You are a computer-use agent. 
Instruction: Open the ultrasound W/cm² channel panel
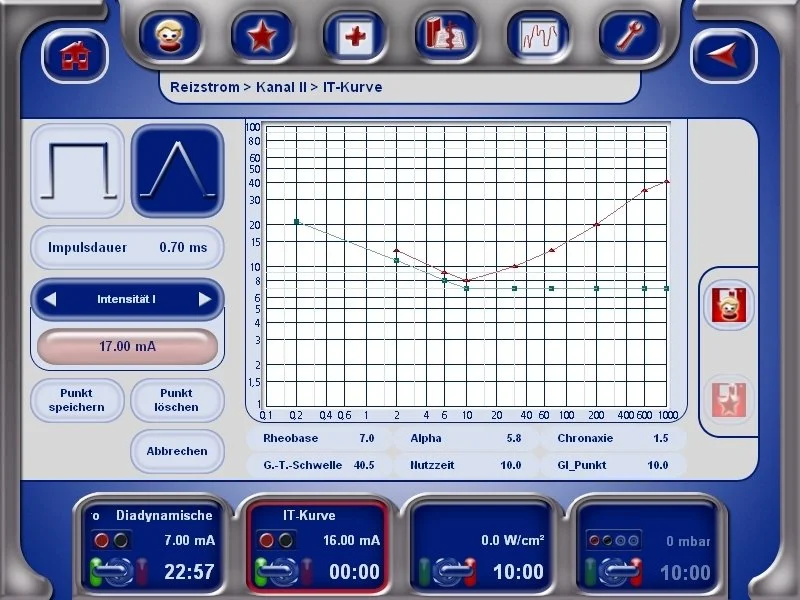coord(482,547)
